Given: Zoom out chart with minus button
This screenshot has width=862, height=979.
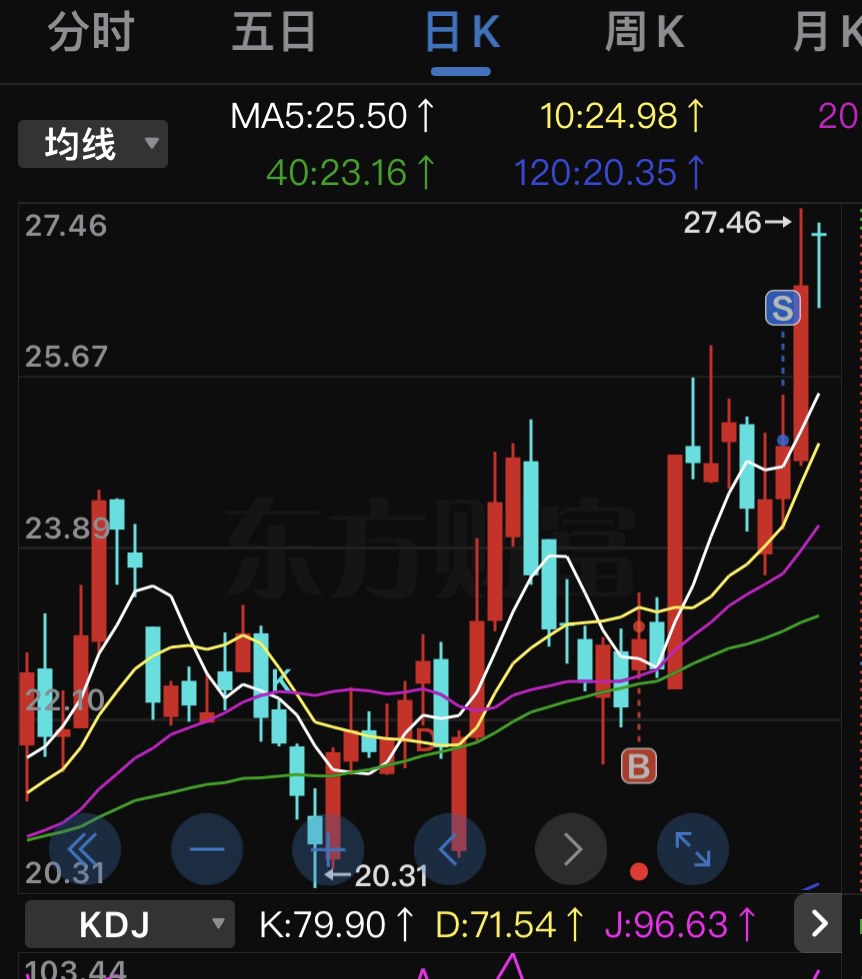Looking at the screenshot, I should (x=207, y=849).
